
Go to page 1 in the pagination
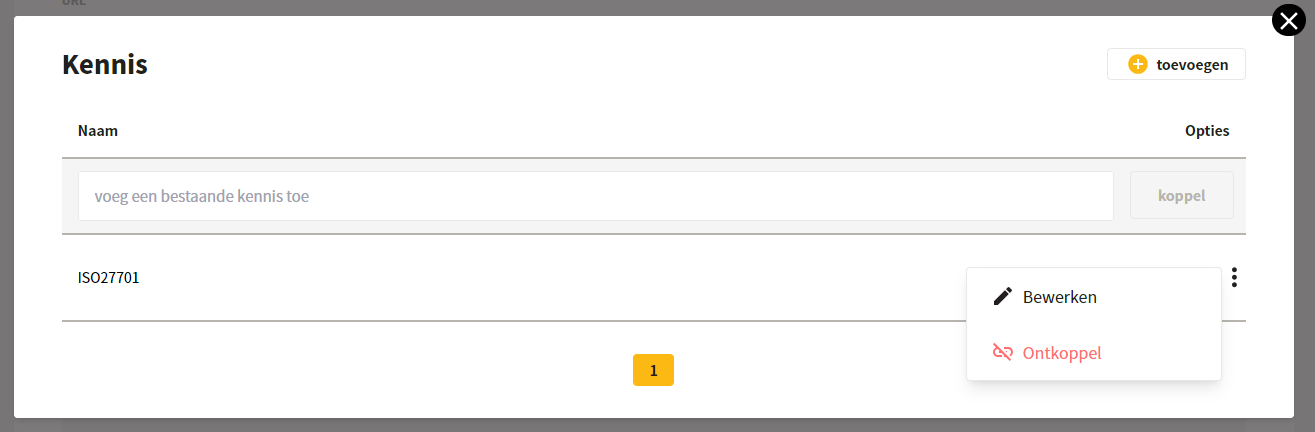click(653, 370)
